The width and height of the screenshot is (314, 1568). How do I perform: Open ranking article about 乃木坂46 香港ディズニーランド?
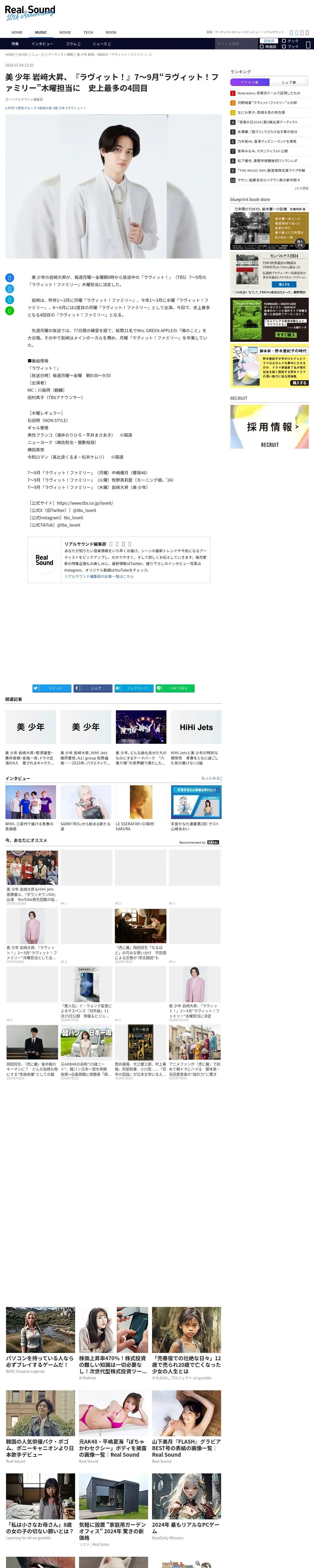(267, 141)
